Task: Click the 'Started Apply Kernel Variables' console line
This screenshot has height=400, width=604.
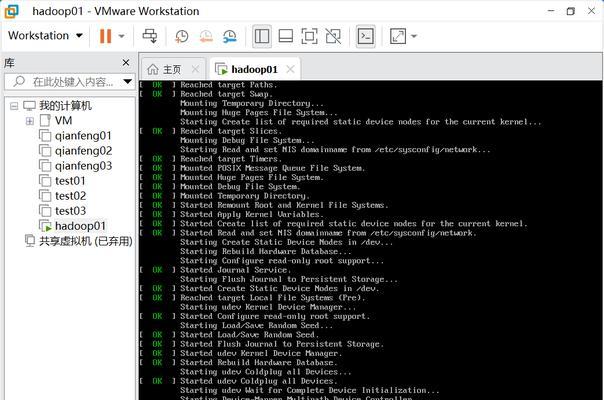Action: (252, 214)
